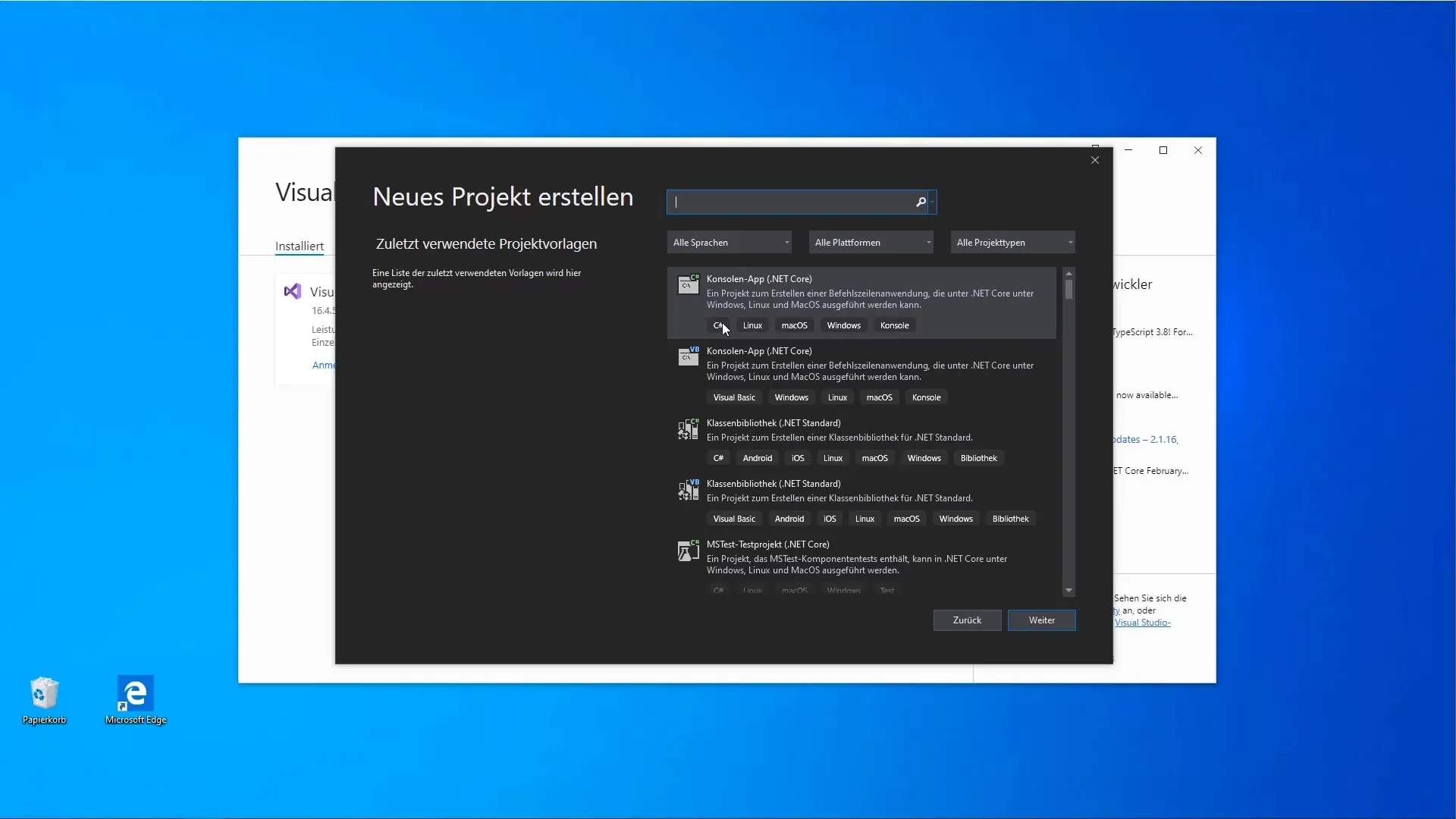This screenshot has width=1456, height=819.
Task: Click the template list scrollbar thumb
Action: [1068, 290]
